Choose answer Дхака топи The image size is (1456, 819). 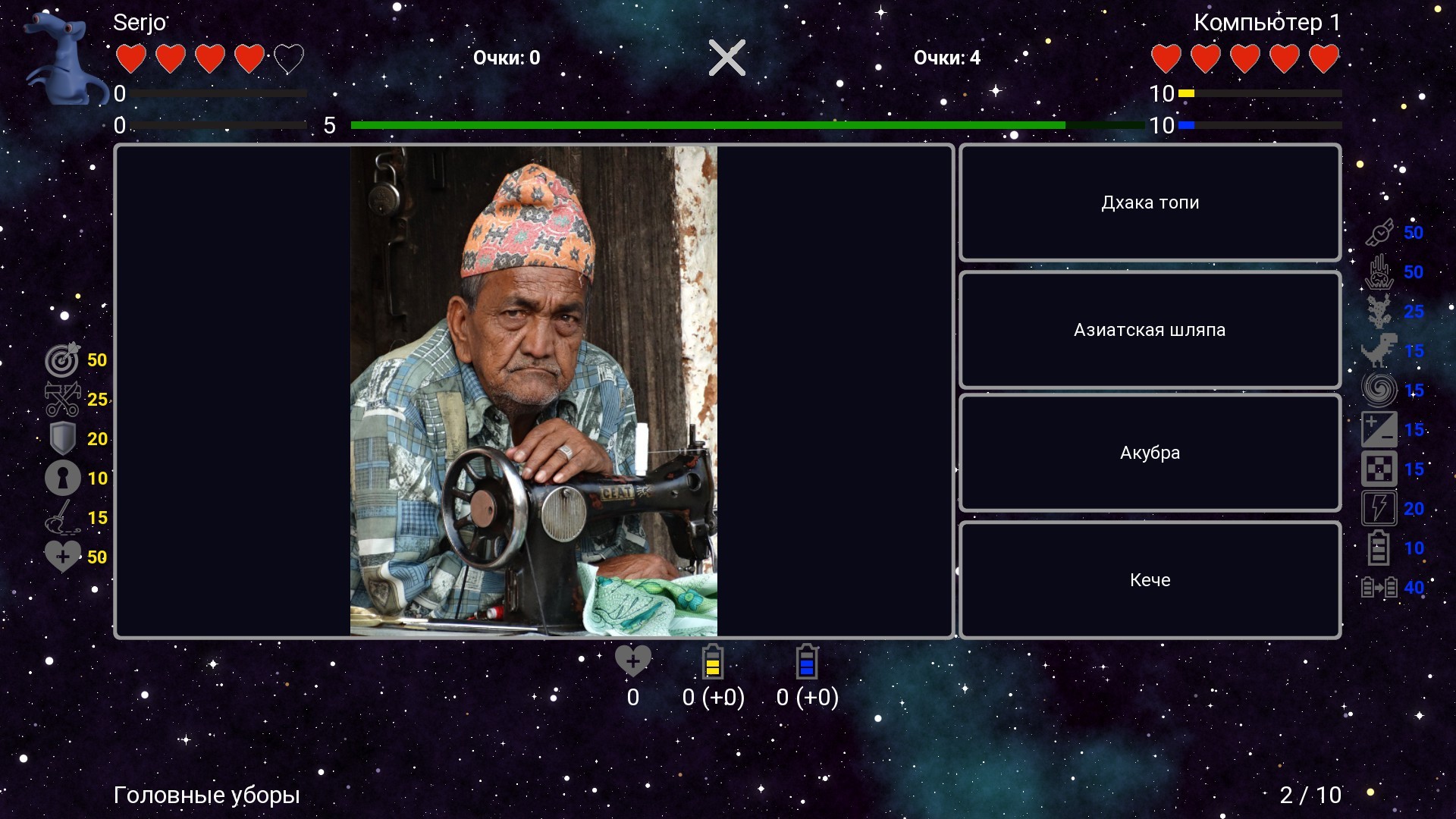pyautogui.click(x=1150, y=202)
